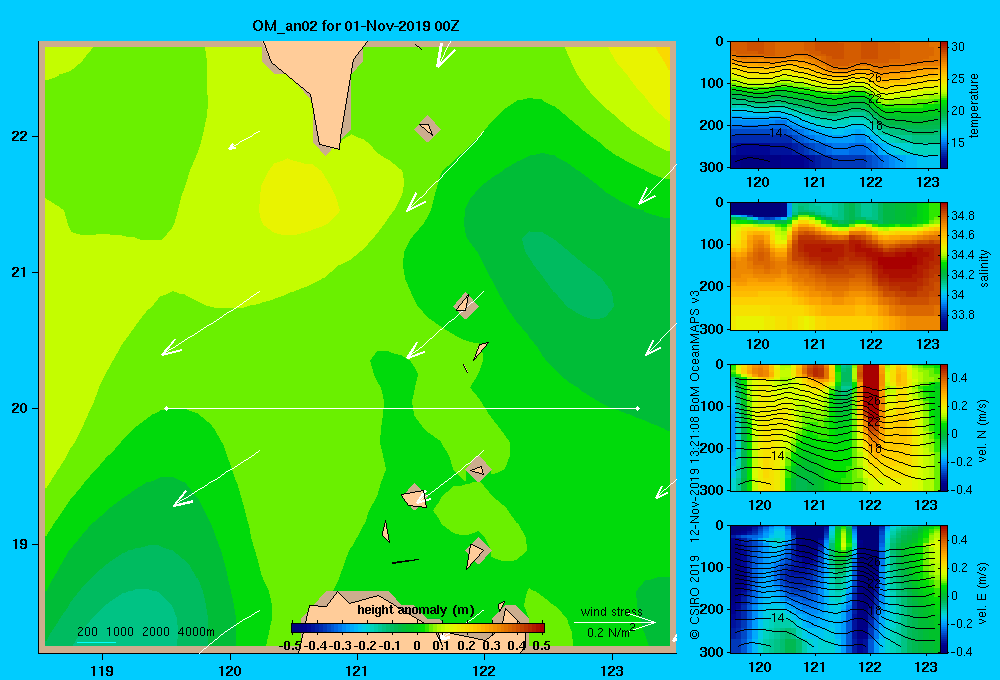Click the -0.5 tick on height anomaly bar
The height and width of the screenshot is (680, 1000).
point(290,645)
